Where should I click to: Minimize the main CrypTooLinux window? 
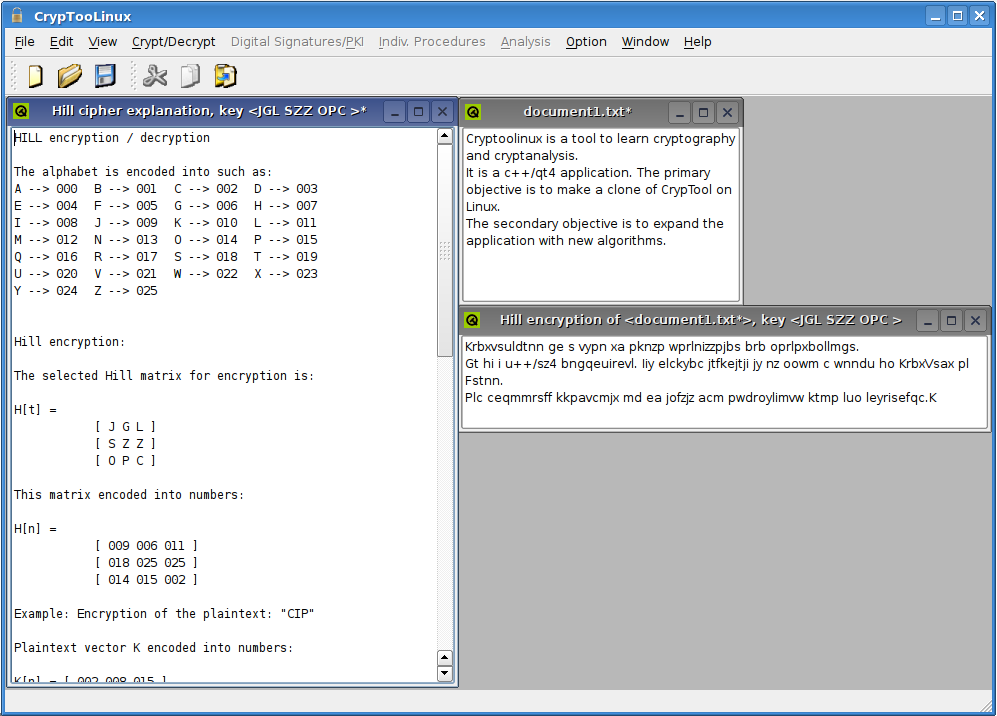click(x=935, y=17)
